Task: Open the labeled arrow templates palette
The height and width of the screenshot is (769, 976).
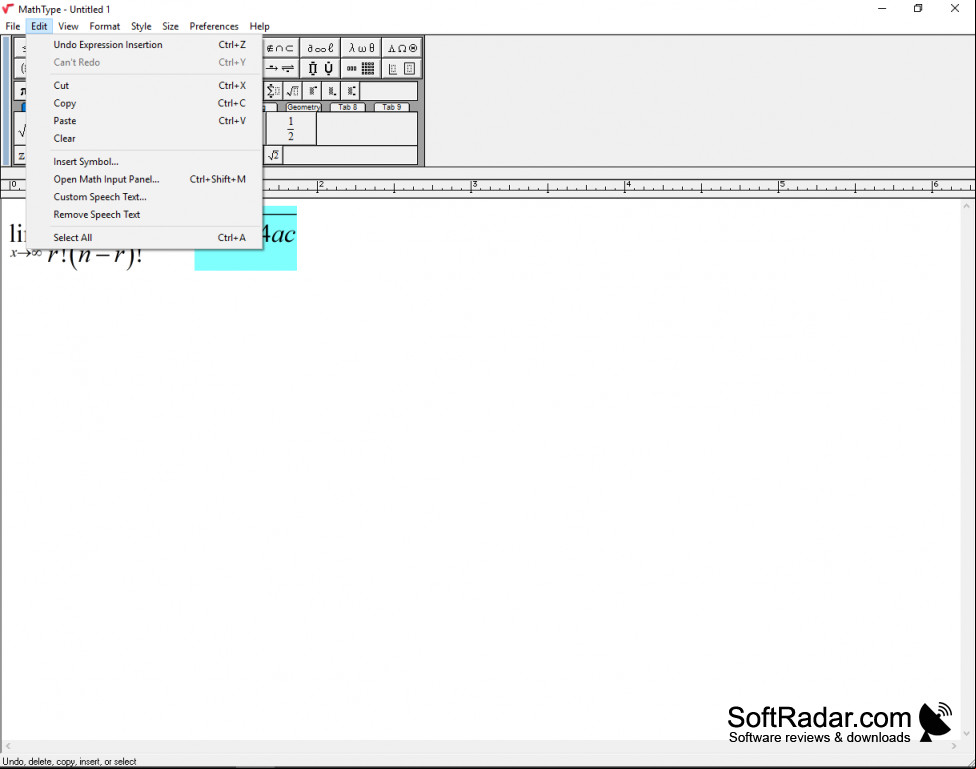Action: (x=280, y=68)
